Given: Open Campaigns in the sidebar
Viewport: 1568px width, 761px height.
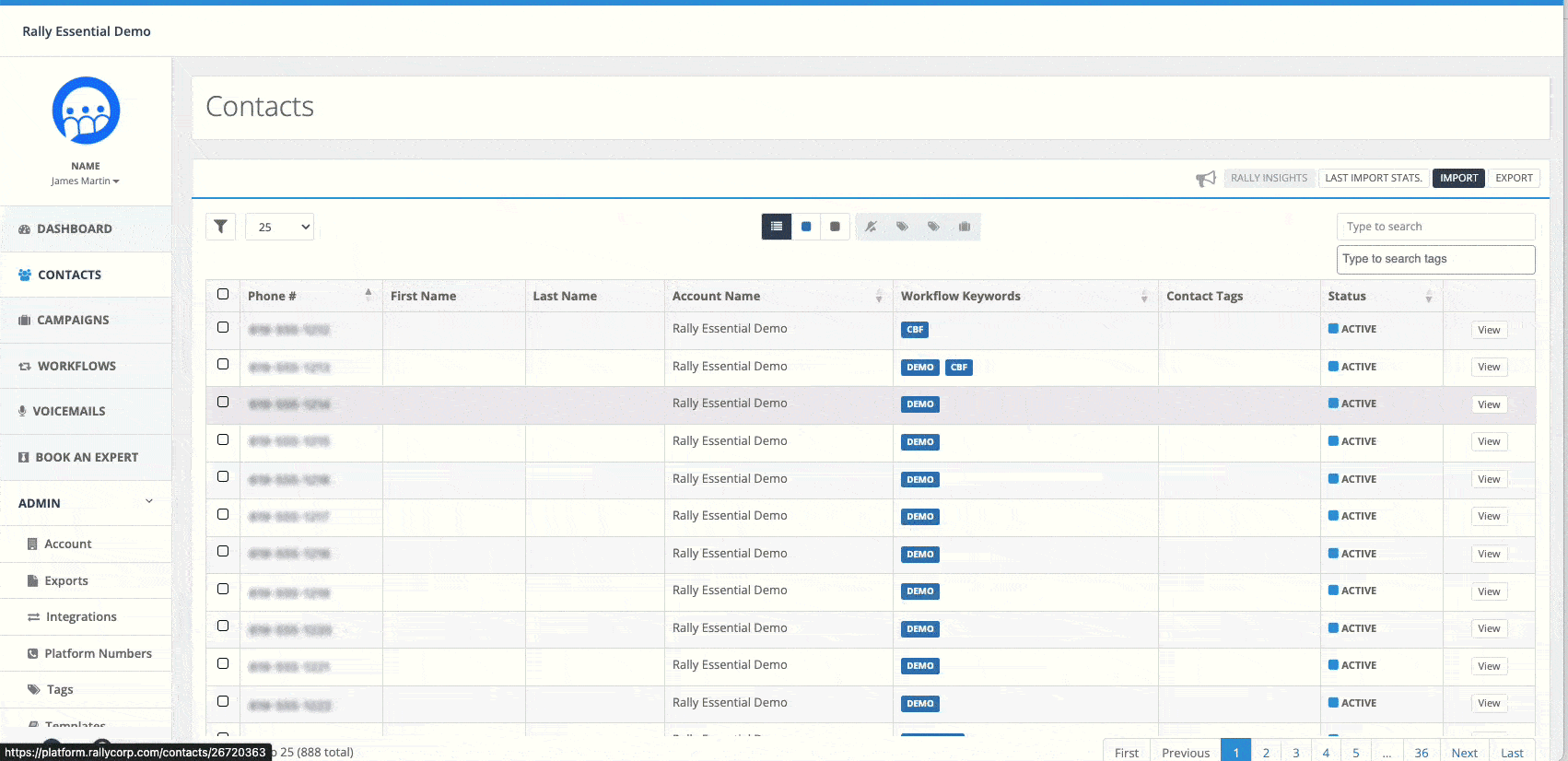Looking at the screenshot, I should [x=73, y=321].
